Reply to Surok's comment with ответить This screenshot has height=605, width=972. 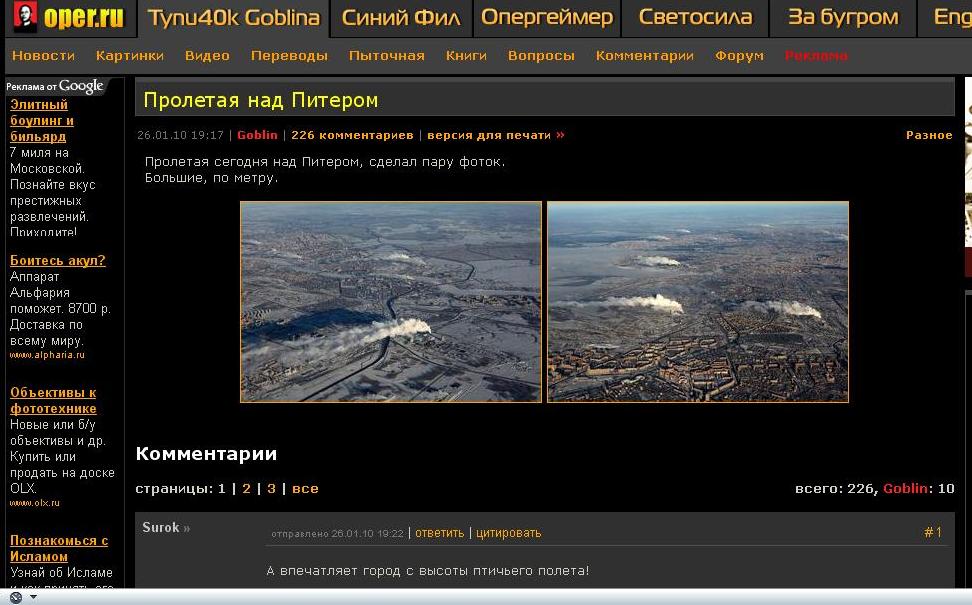click(439, 533)
